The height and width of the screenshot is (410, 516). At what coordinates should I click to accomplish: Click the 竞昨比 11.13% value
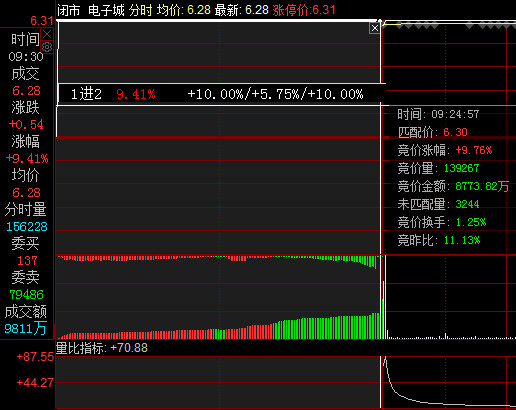tap(462, 240)
